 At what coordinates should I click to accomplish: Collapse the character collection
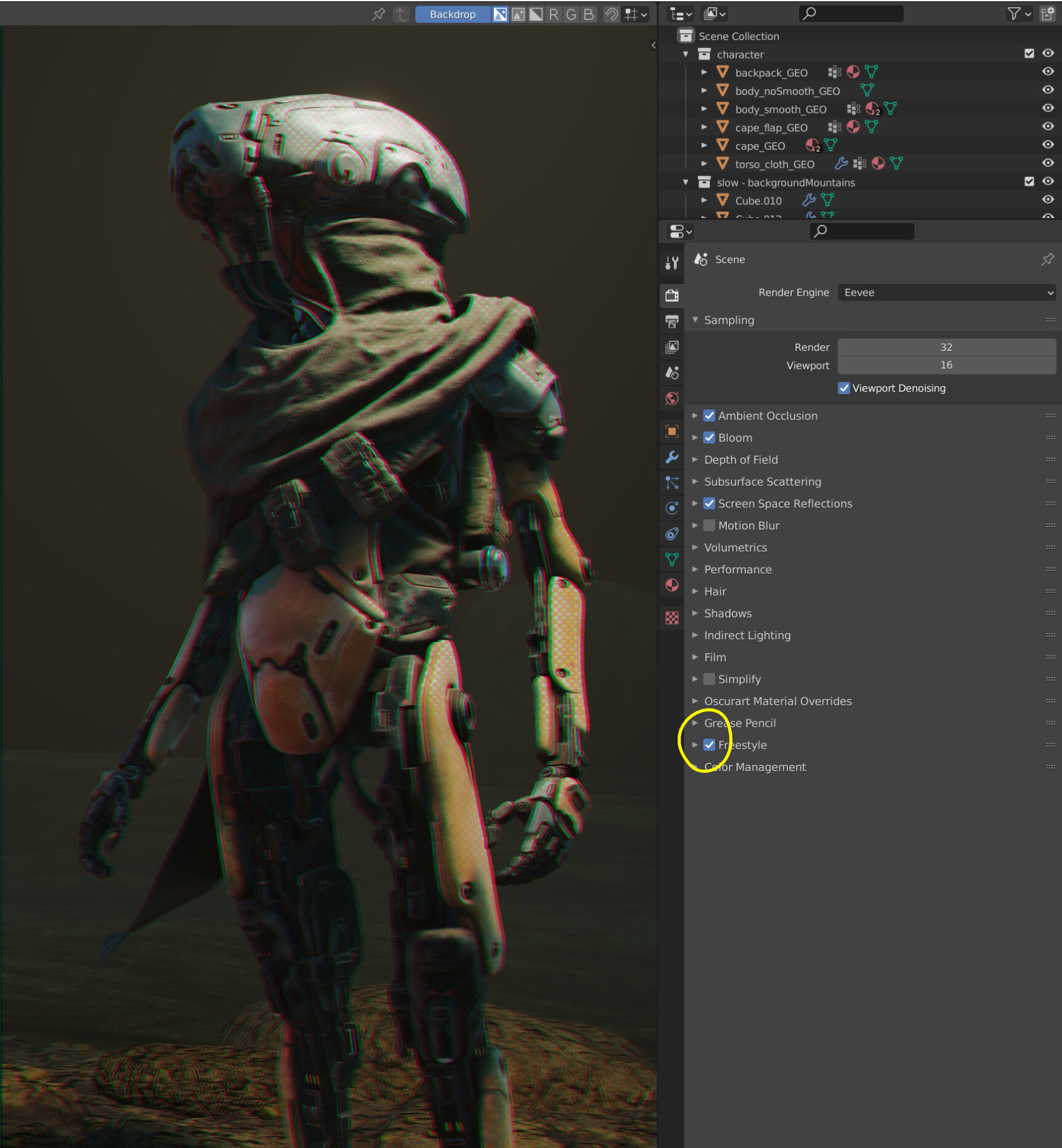(685, 54)
